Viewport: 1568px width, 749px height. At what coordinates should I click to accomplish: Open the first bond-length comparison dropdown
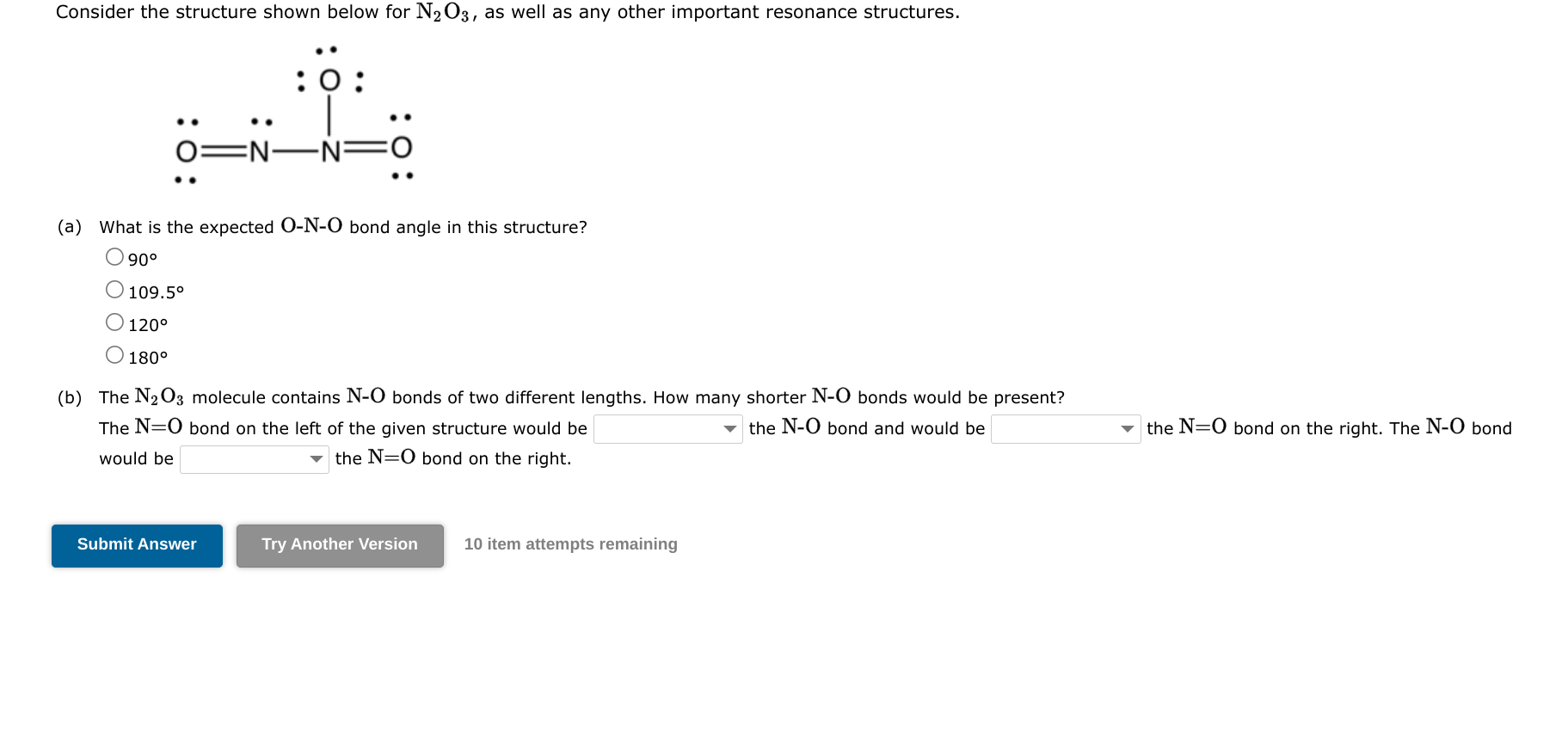667,428
